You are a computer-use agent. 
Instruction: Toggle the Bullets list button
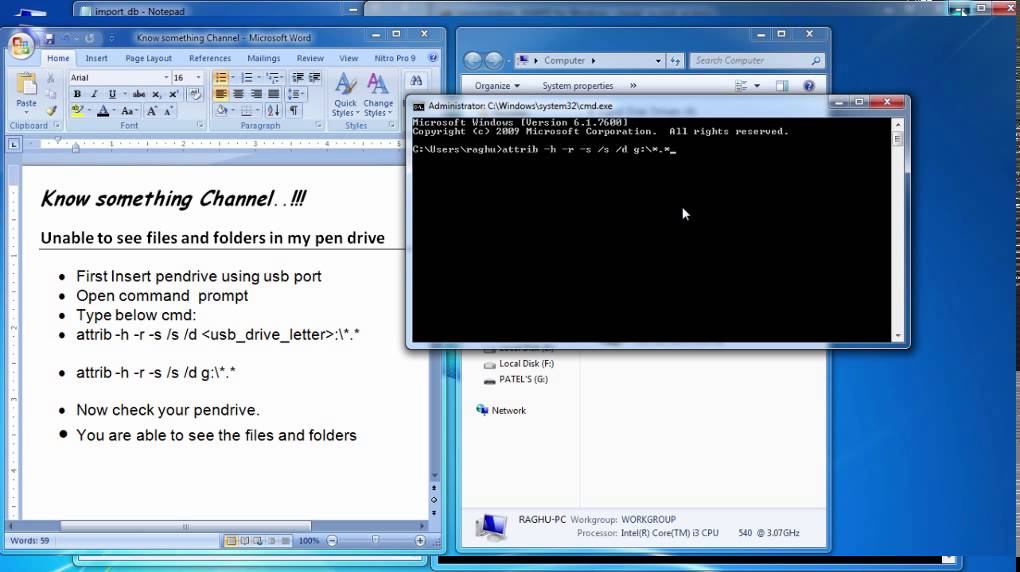(221, 77)
